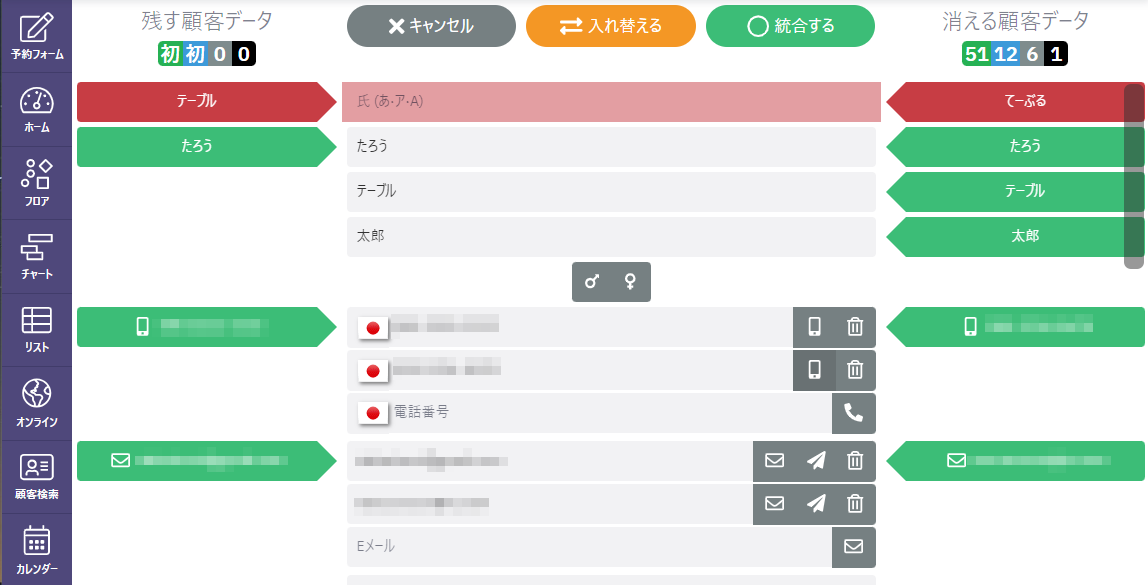Open the チャート view

[36, 256]
